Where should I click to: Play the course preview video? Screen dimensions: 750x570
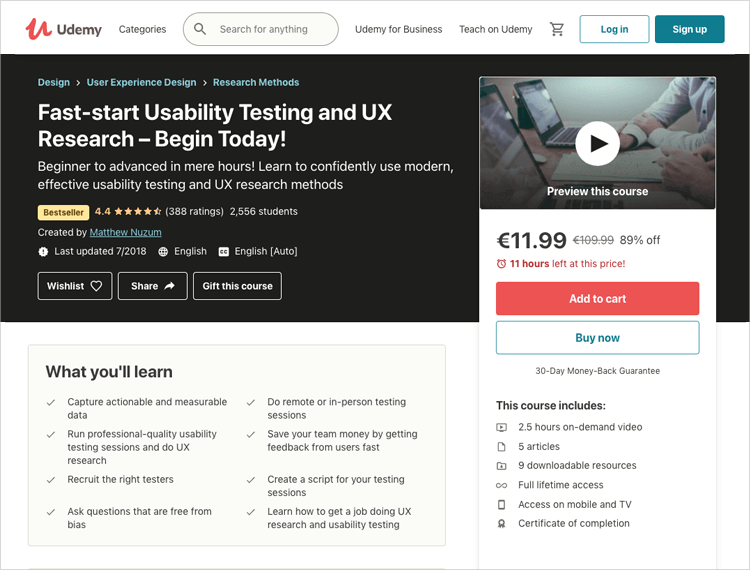click(597, 143)
